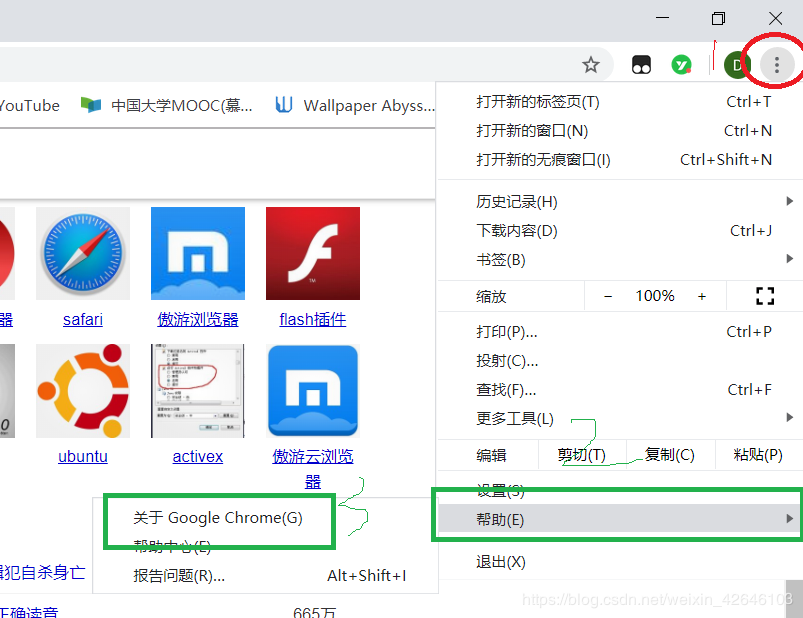Screen dimensions: 803x618
Task: Open the Wallpaper Abyss bookmark
Action: click(355, 105)
